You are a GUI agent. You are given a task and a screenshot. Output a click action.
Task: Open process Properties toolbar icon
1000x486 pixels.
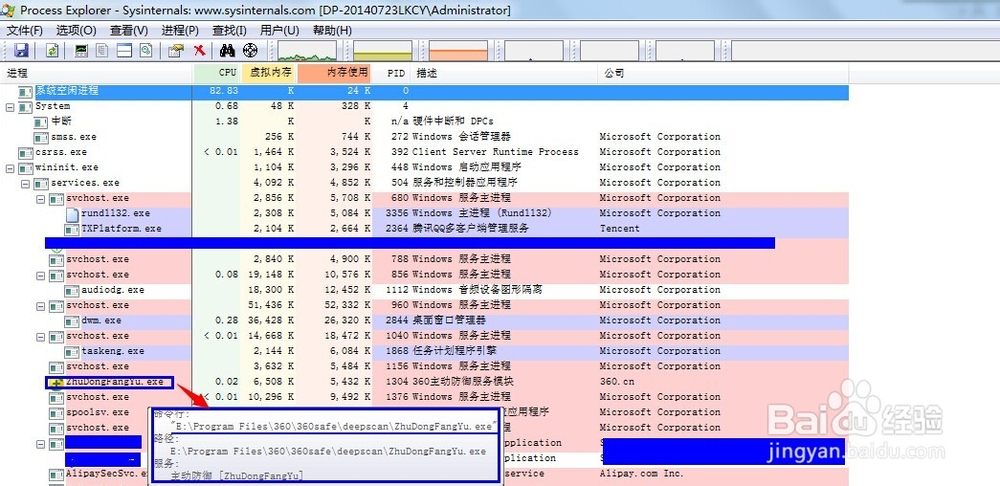(176, 50)
